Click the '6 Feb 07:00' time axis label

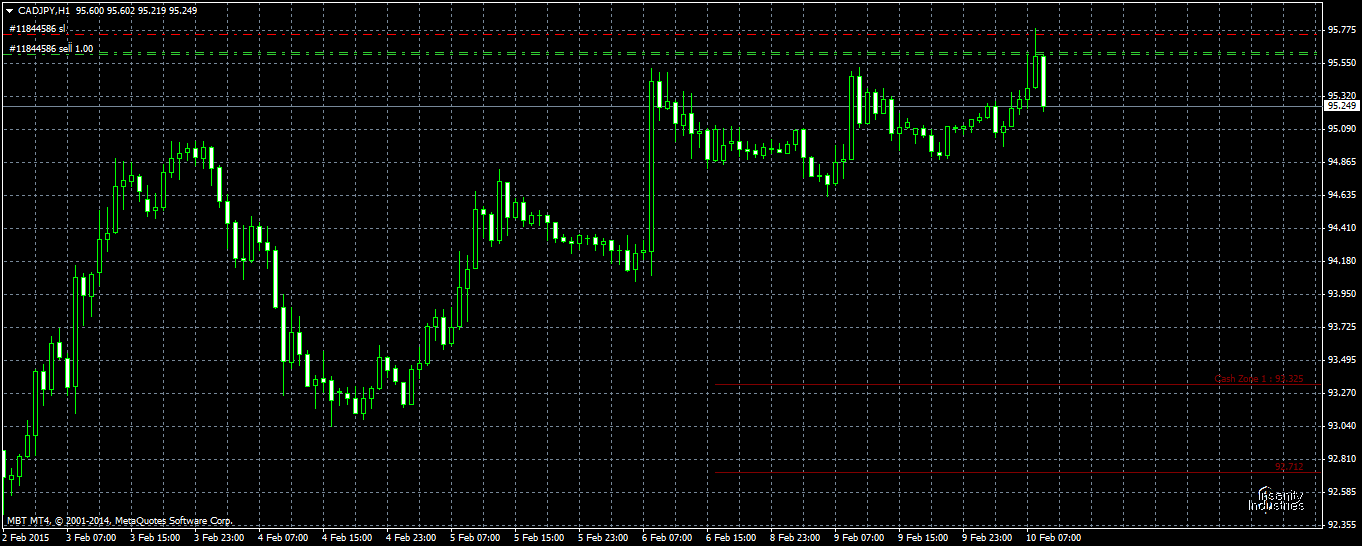pos(667,538)
